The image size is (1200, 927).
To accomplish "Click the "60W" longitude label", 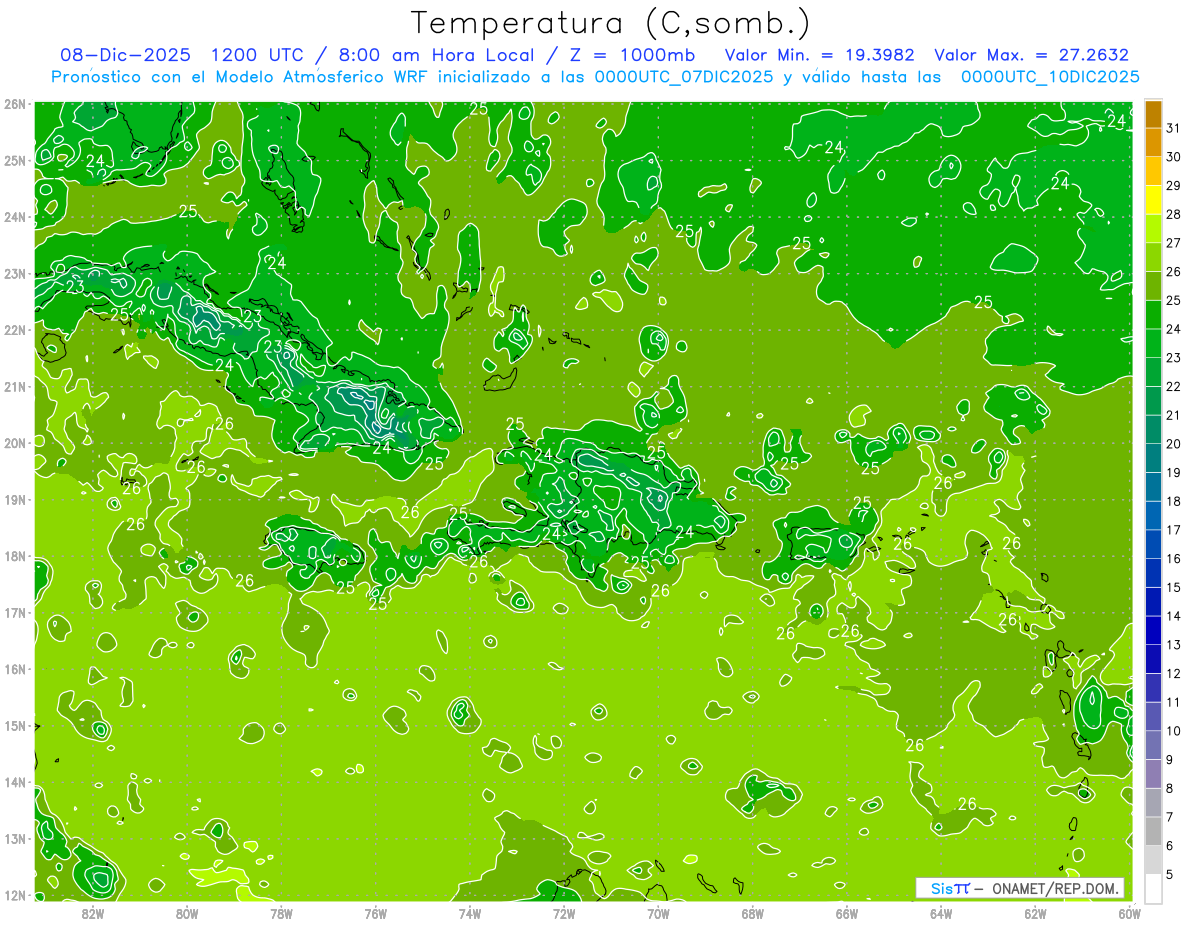I will pyautogui.click(x=1129, y=913).
